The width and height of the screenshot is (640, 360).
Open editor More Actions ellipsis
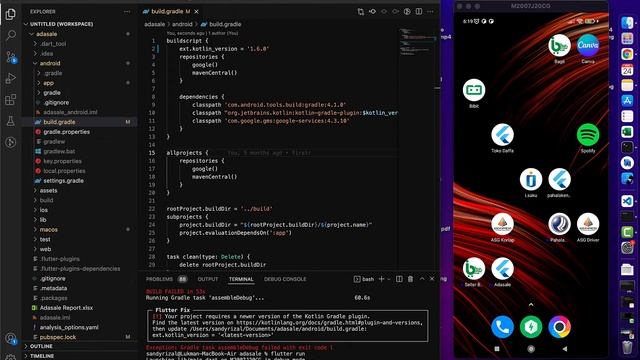click(x=430, y=11)
